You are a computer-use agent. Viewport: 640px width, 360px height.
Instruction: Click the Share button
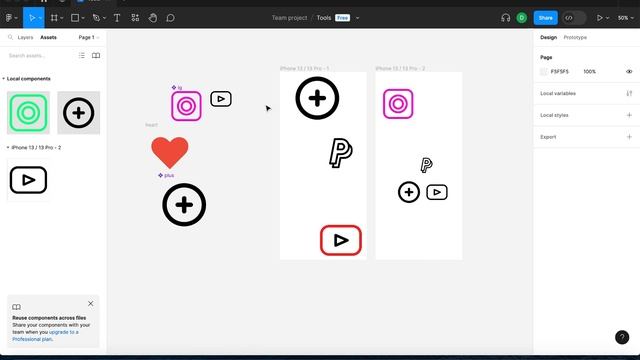[545, 18]
